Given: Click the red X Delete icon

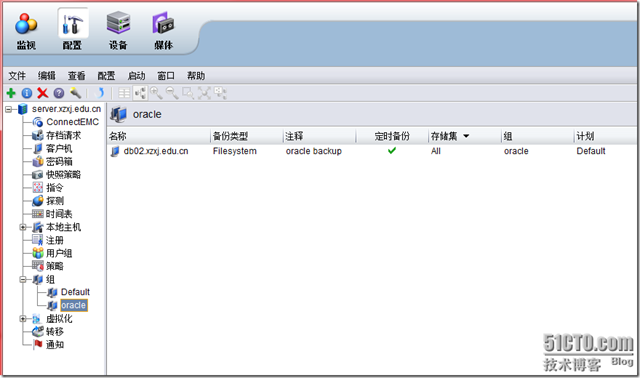Looking at the screenshot, I should coord(42,93).
